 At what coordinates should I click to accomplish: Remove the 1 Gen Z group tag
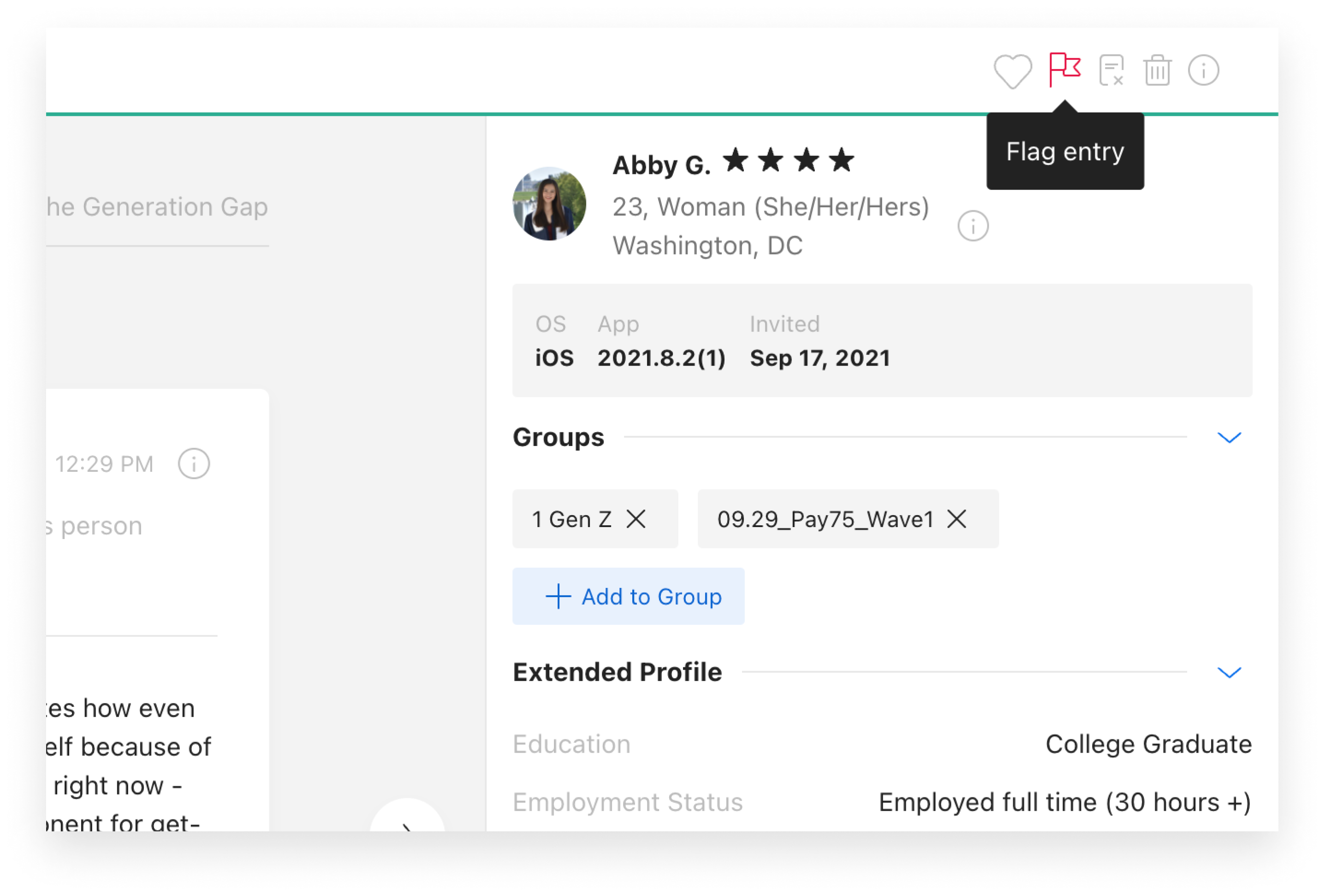(x=636, y=519)
